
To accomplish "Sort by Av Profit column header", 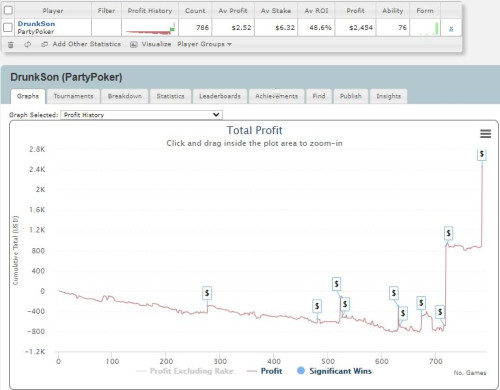I will click(x=233, y=11).
